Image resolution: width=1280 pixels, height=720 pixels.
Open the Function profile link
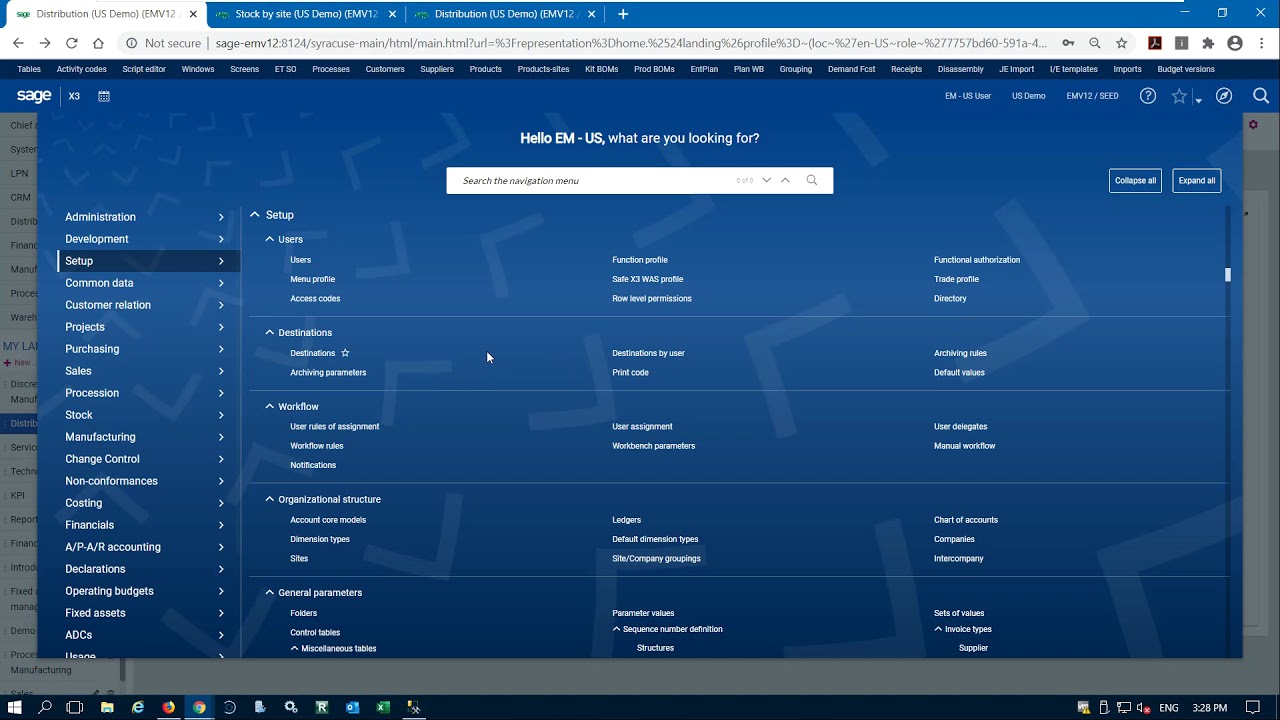(x=640, y=260)
